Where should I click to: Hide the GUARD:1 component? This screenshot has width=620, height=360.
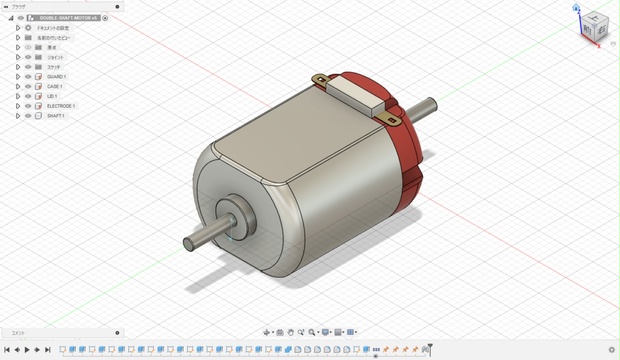pos(28,77)
